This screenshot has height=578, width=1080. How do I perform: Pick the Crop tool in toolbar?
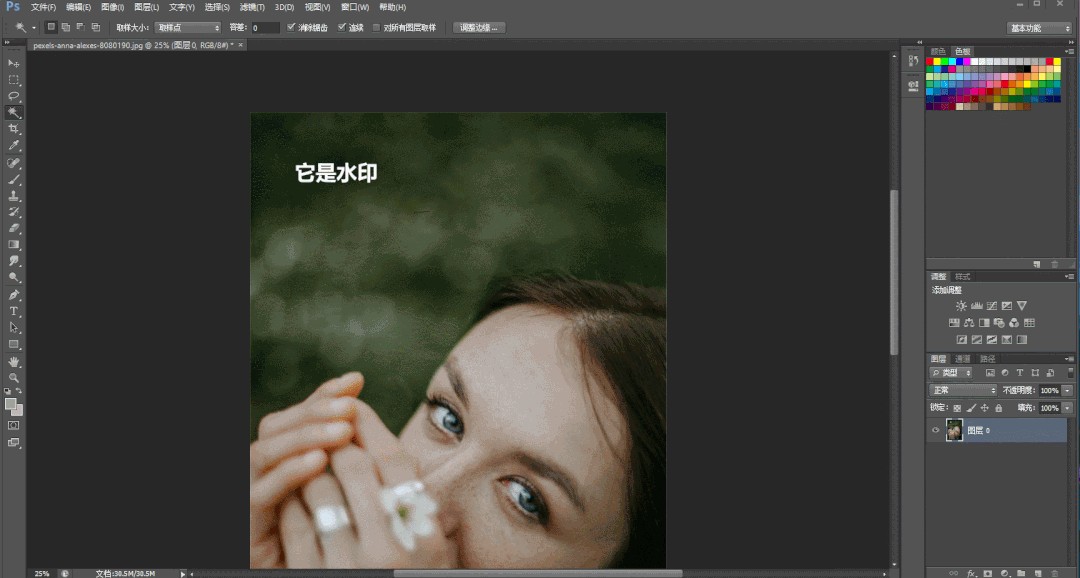pos(14,129)
